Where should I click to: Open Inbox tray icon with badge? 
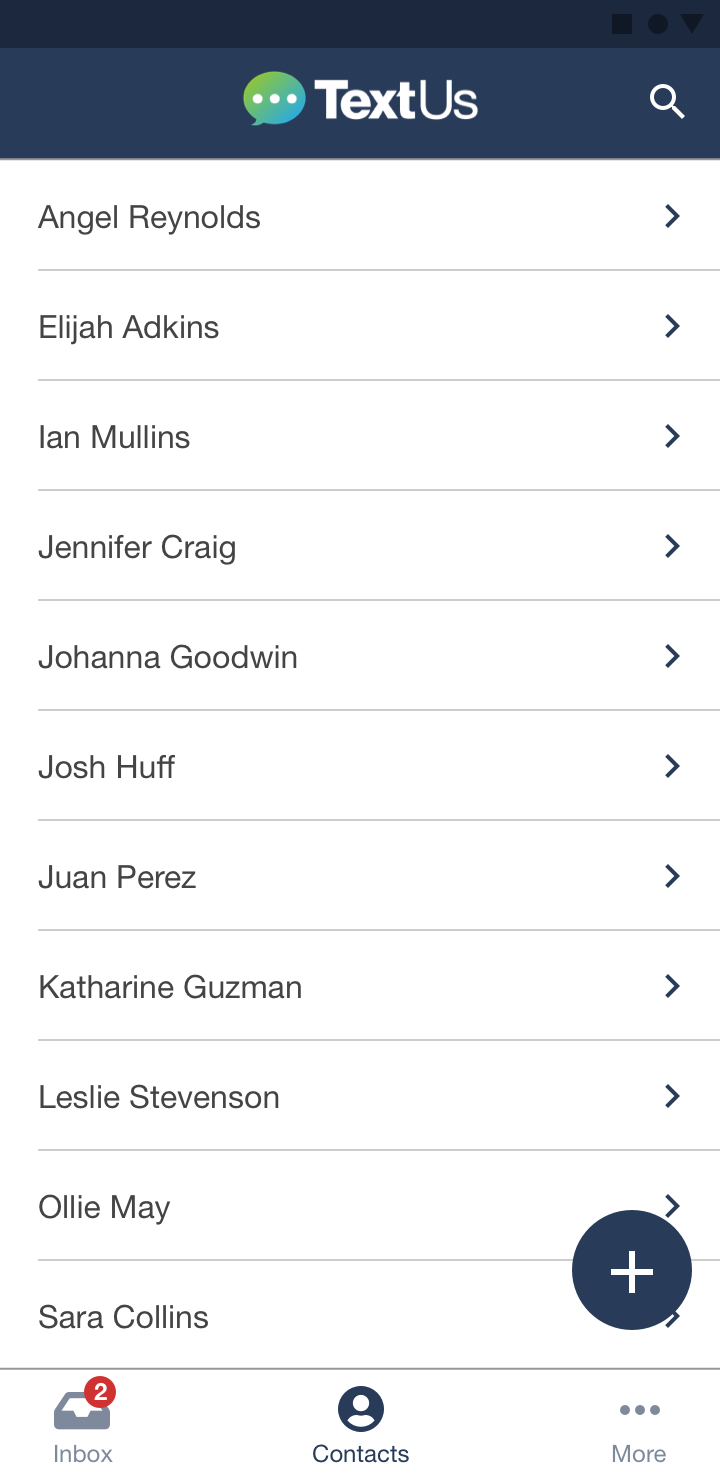[x=83, y=1405]
